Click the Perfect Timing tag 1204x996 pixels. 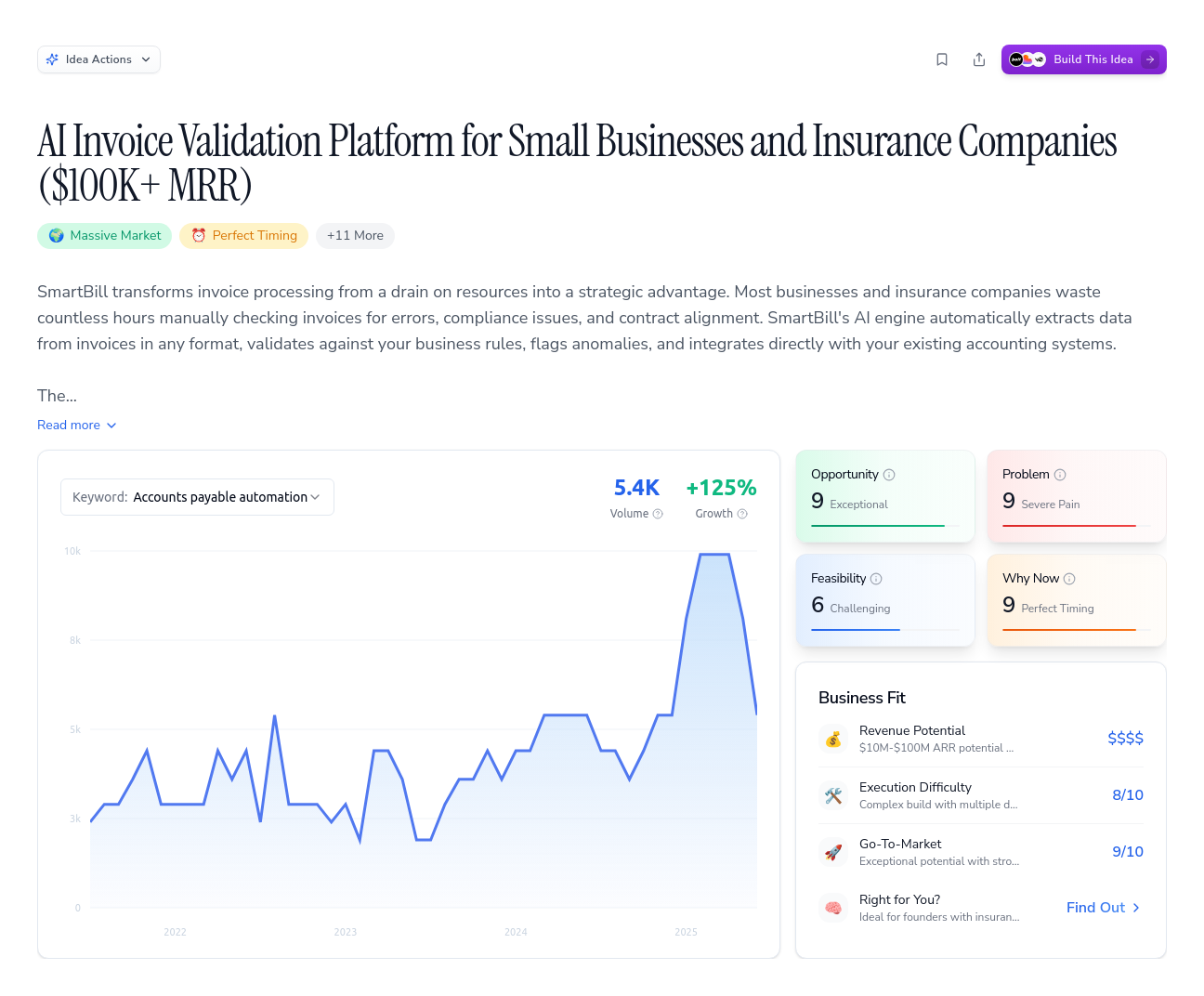(244, 236)
